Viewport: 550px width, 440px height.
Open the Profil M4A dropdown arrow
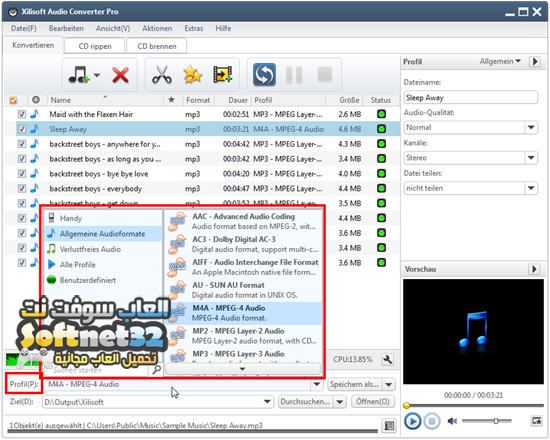tap(316, 384)
